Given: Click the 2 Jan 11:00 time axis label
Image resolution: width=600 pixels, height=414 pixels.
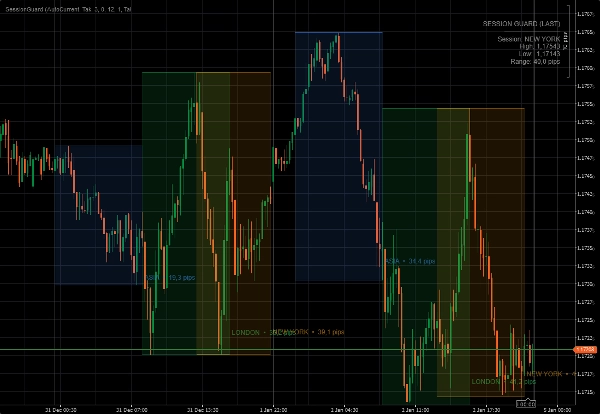Looking at the screenshot, I should [x=415, y=409].
